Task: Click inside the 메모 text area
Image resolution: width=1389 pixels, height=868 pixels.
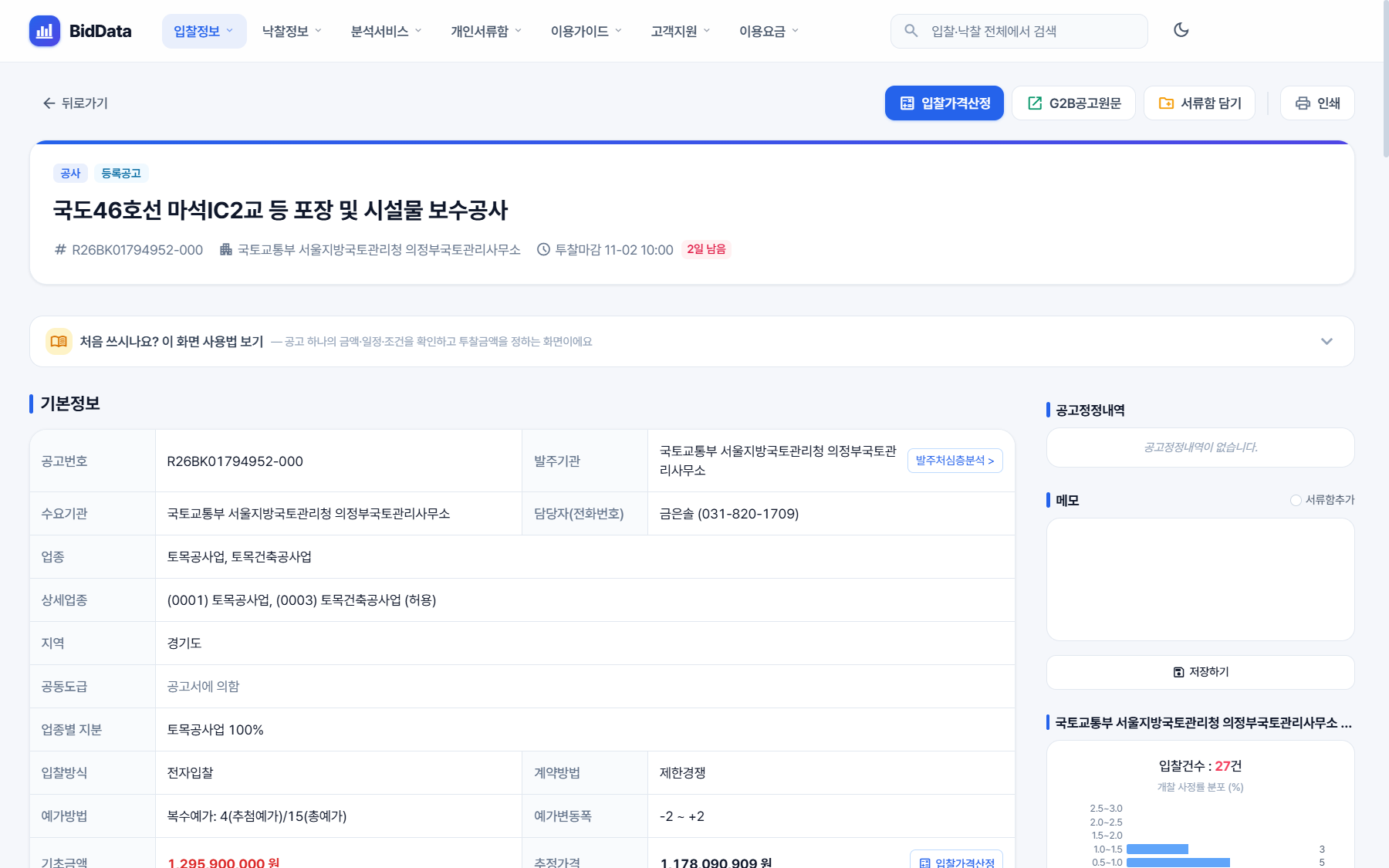Action: coord(1200,579)
